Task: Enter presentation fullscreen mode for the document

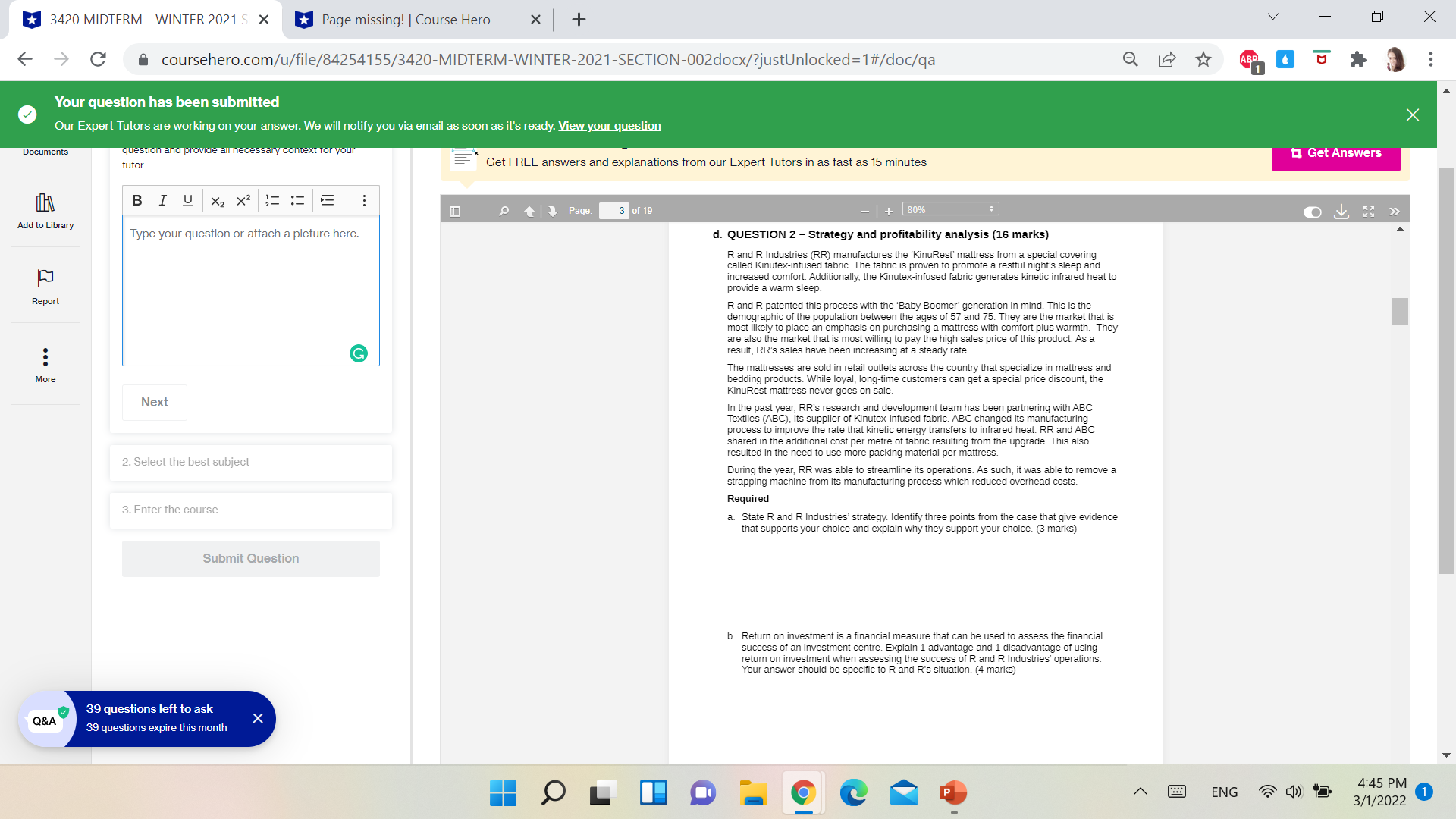Action: (x=1368, y=212)
